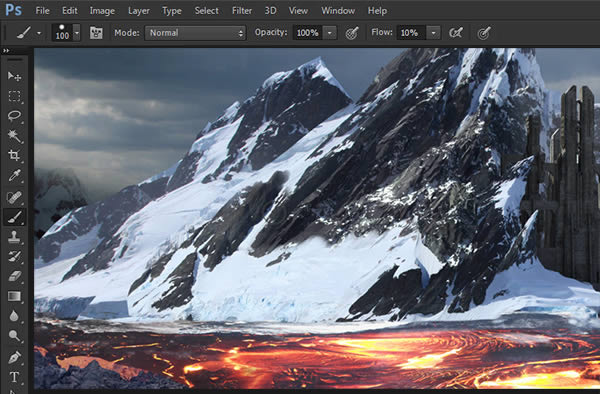Select the Clone Stamp tool

pyautogui.click(x=14, y=237)
